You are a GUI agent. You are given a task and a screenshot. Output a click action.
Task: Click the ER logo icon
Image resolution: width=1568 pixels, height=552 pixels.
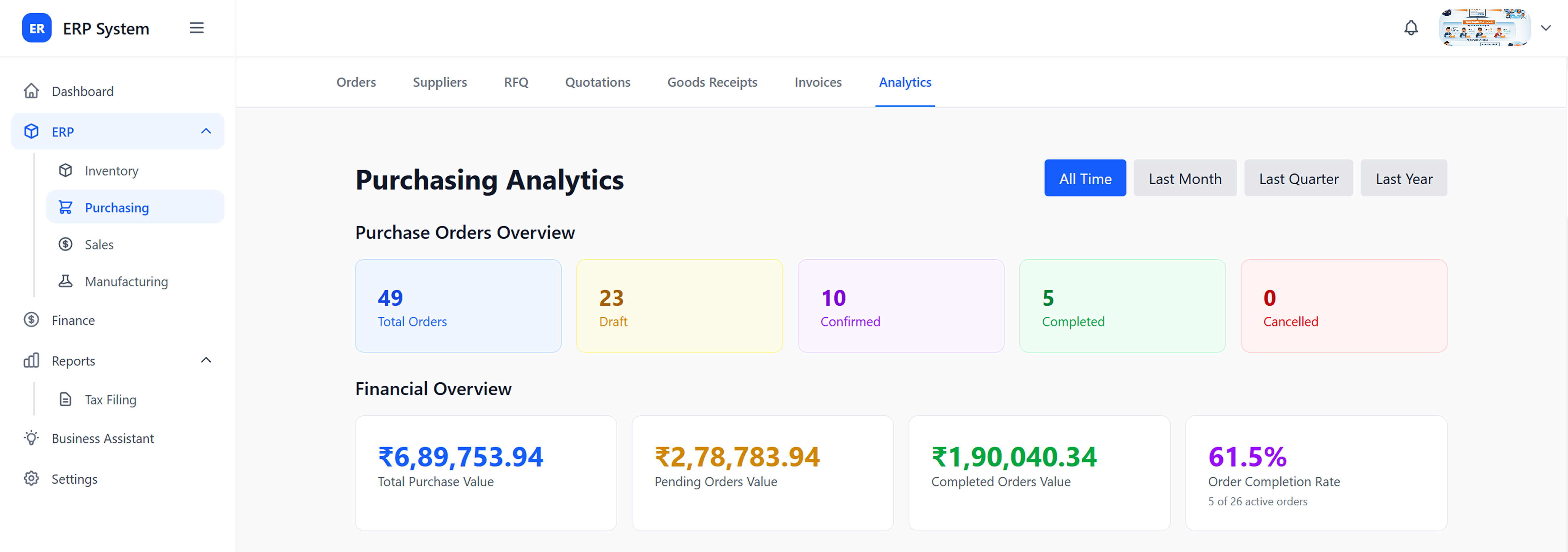[x=37, y=28]
